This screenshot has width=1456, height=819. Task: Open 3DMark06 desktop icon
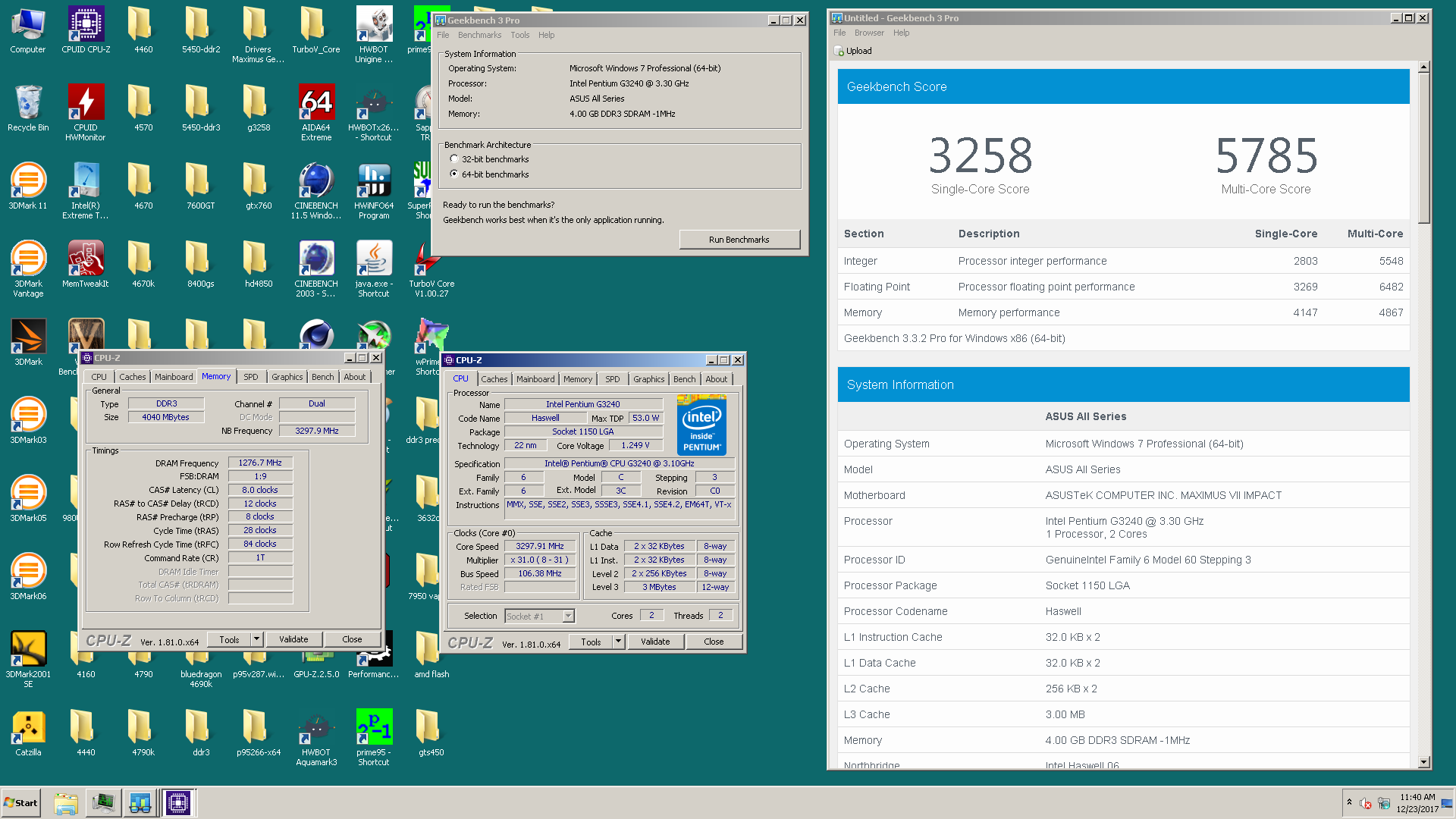point(28,576)
